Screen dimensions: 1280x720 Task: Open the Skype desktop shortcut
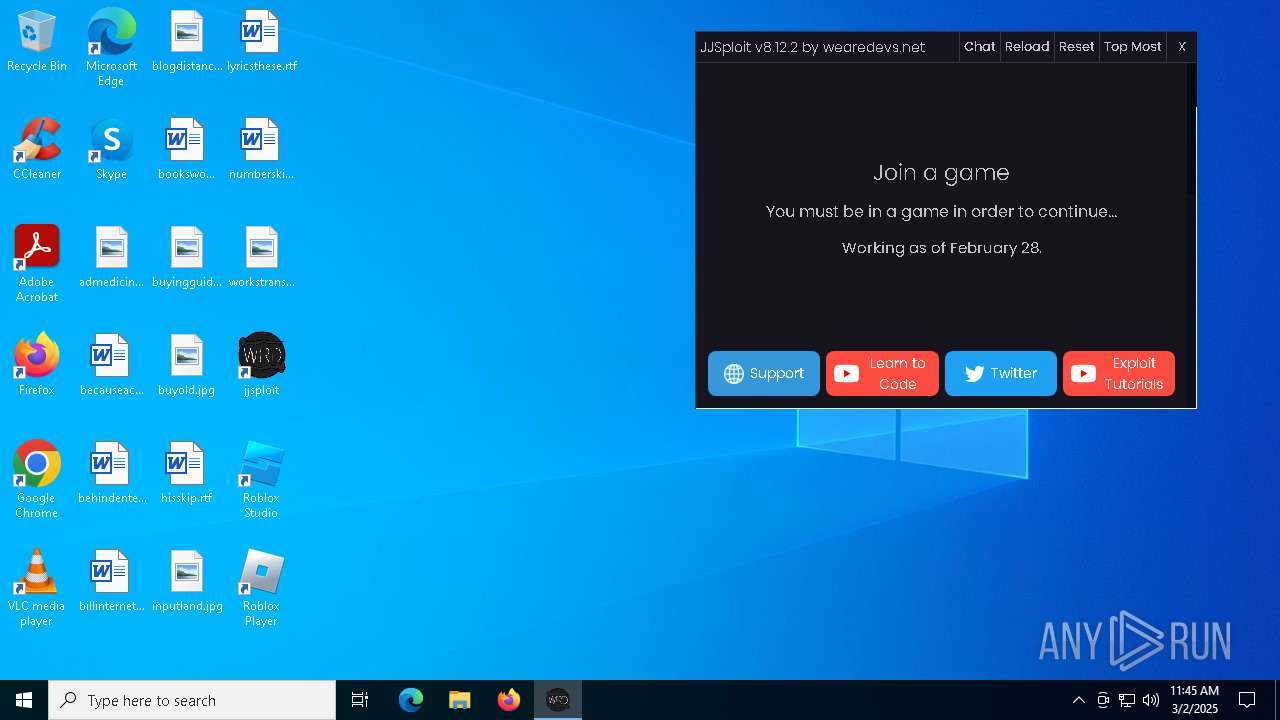(x=111, y=150)
